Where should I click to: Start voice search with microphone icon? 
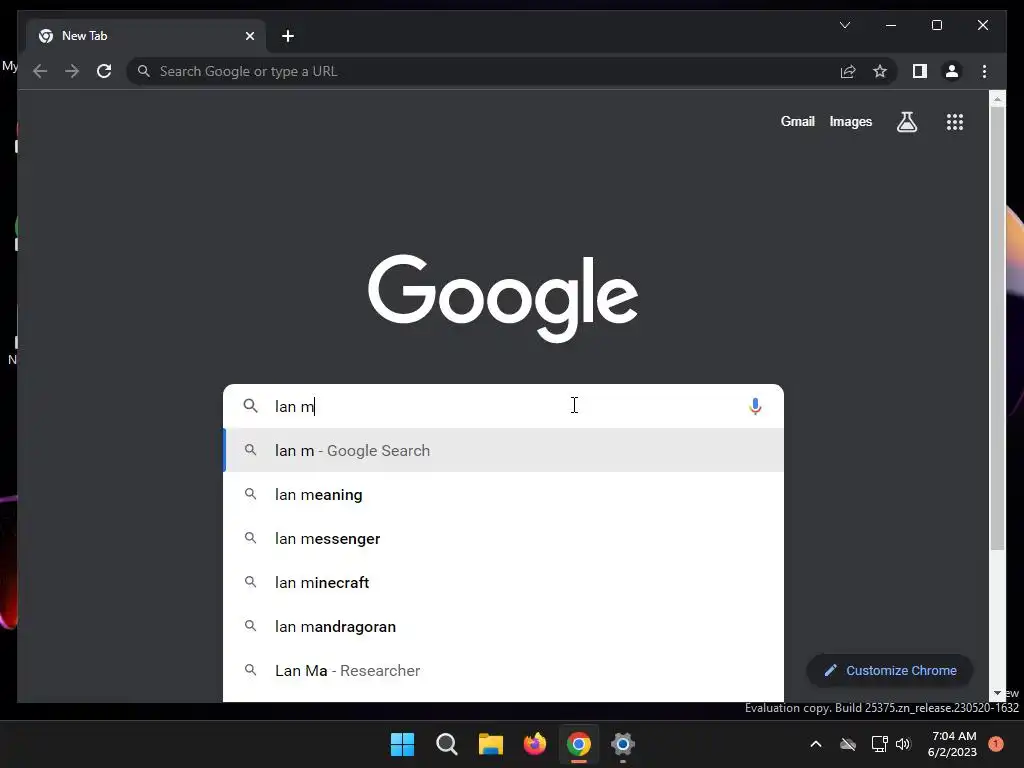[x=755, y=406]
